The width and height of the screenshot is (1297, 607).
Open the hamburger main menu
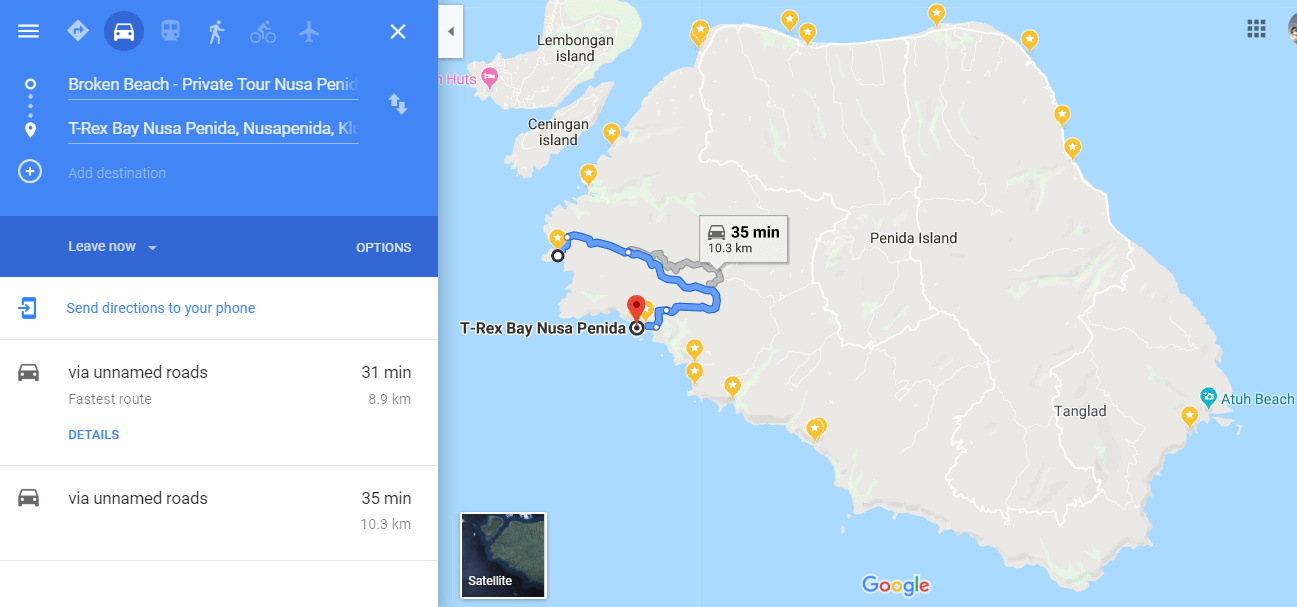click(29, 31)
